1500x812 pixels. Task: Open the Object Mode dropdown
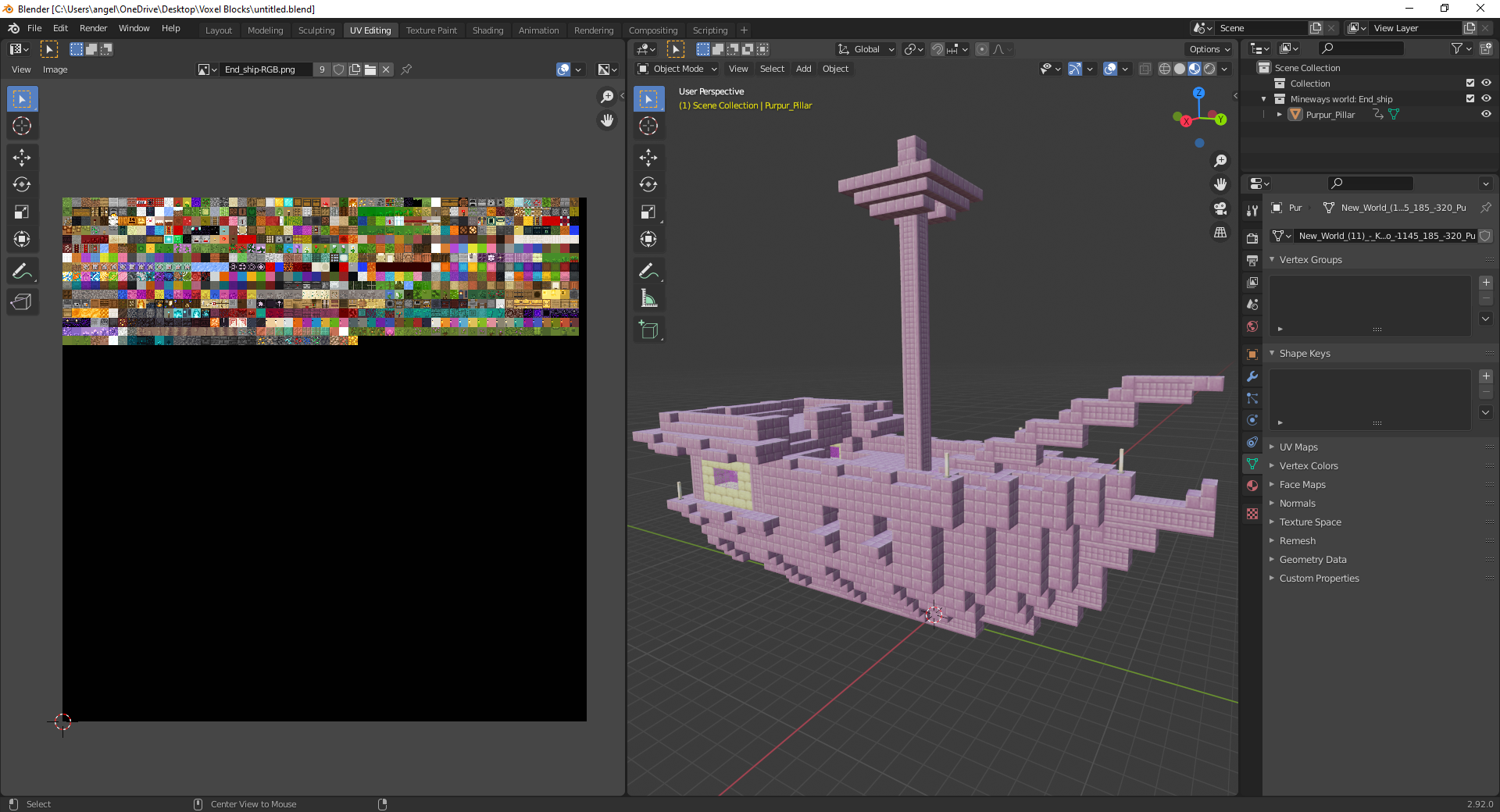point(677,69)
